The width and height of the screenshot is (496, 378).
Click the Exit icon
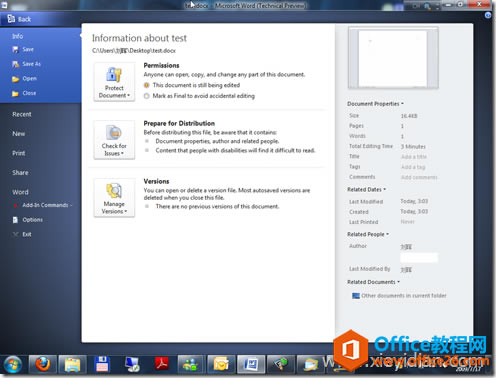(x=15, y=234)
